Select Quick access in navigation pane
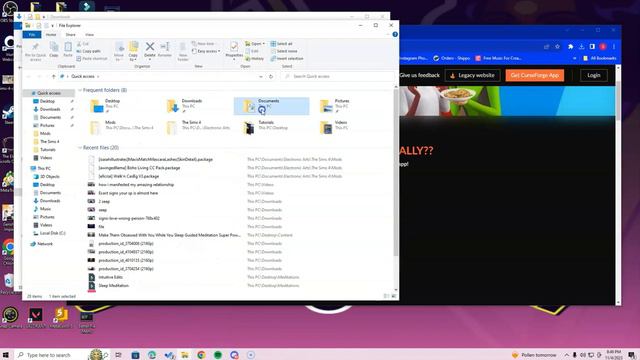The height and width of the screenshot is (360, 640). (x=49, y=93)
